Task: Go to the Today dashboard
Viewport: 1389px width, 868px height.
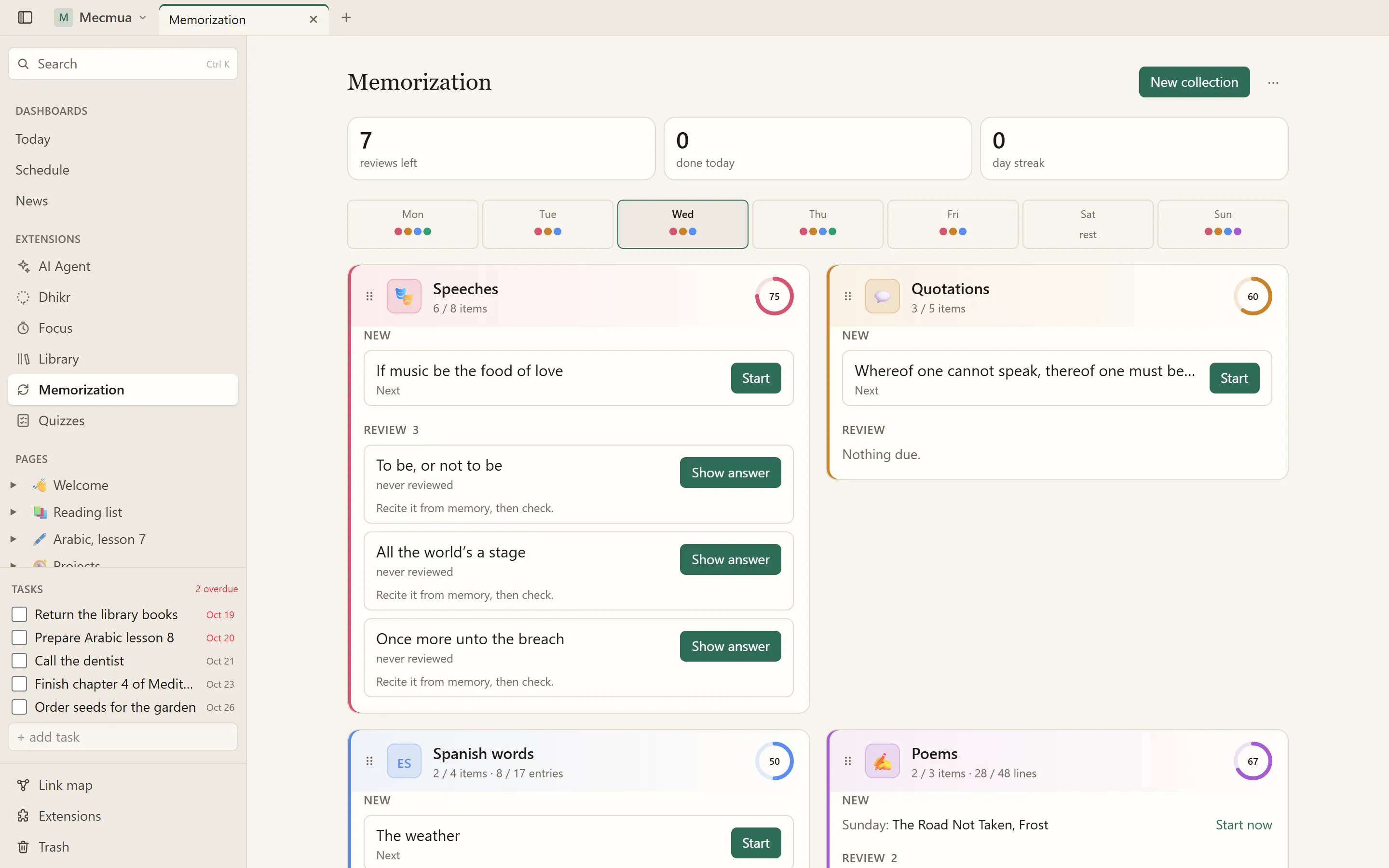Action: [x=123, y=139]
